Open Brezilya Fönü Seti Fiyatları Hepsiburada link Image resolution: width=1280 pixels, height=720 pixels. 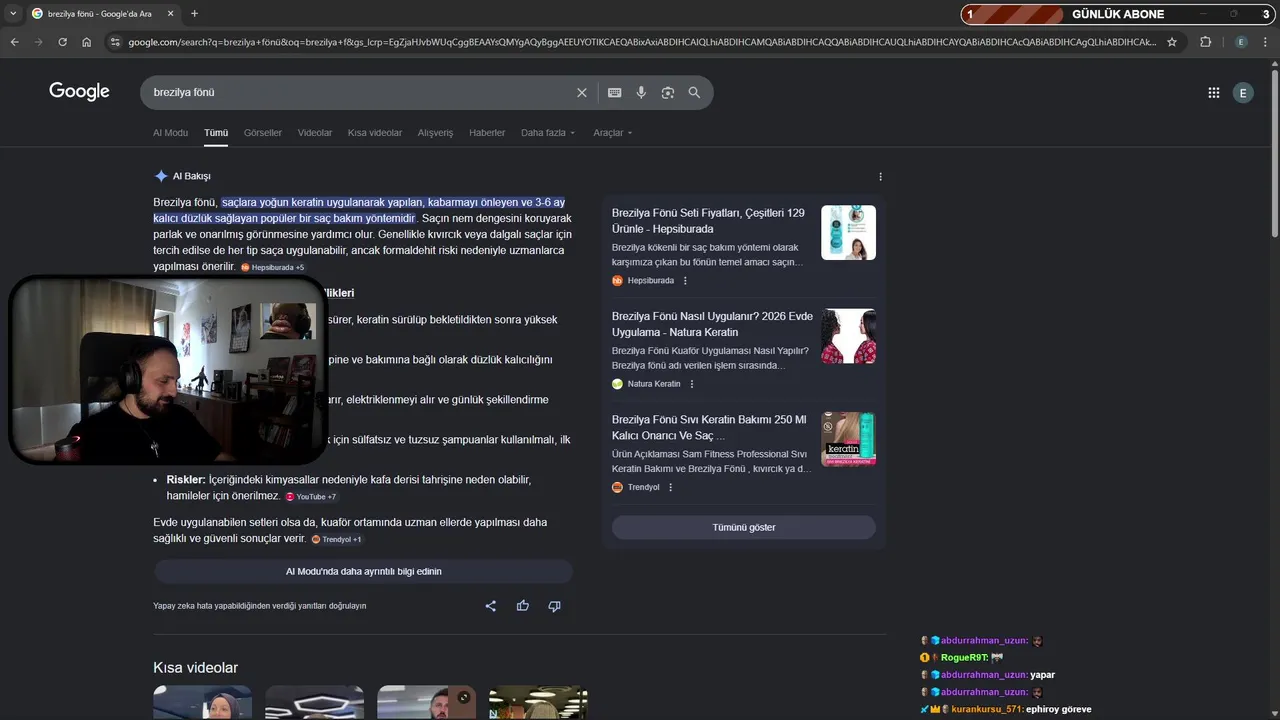click(708, 221)
